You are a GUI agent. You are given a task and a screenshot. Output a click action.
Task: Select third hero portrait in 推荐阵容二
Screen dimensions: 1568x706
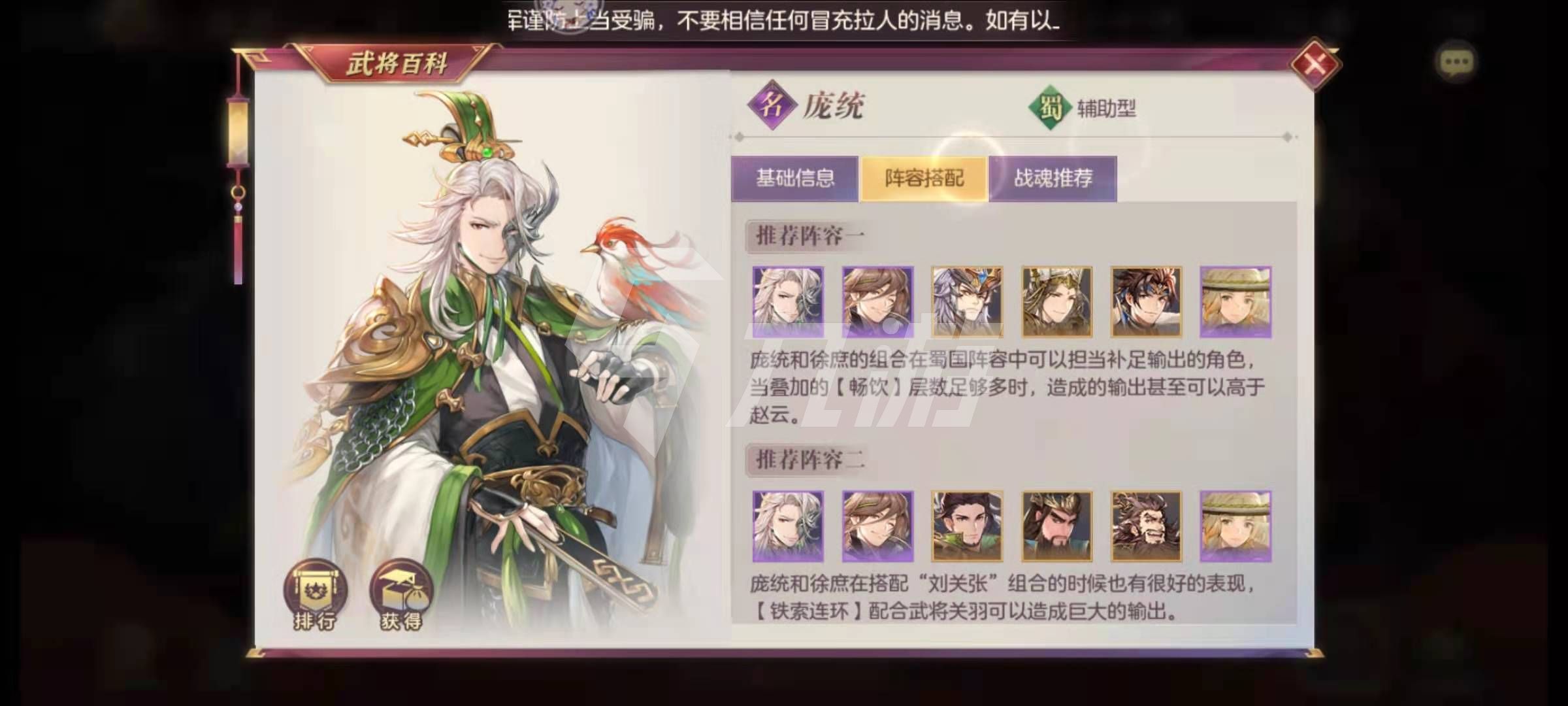point(967,526)
